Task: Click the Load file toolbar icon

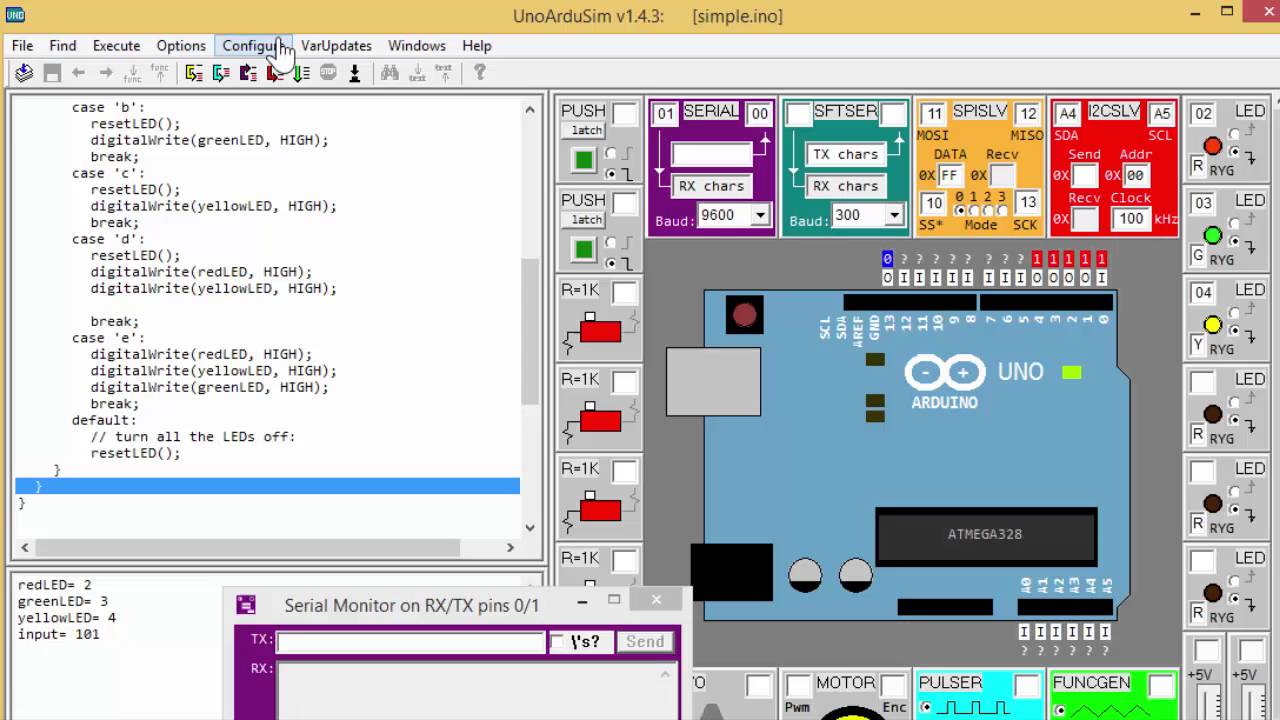Action: pyautogui.click(x=24, y=73)
